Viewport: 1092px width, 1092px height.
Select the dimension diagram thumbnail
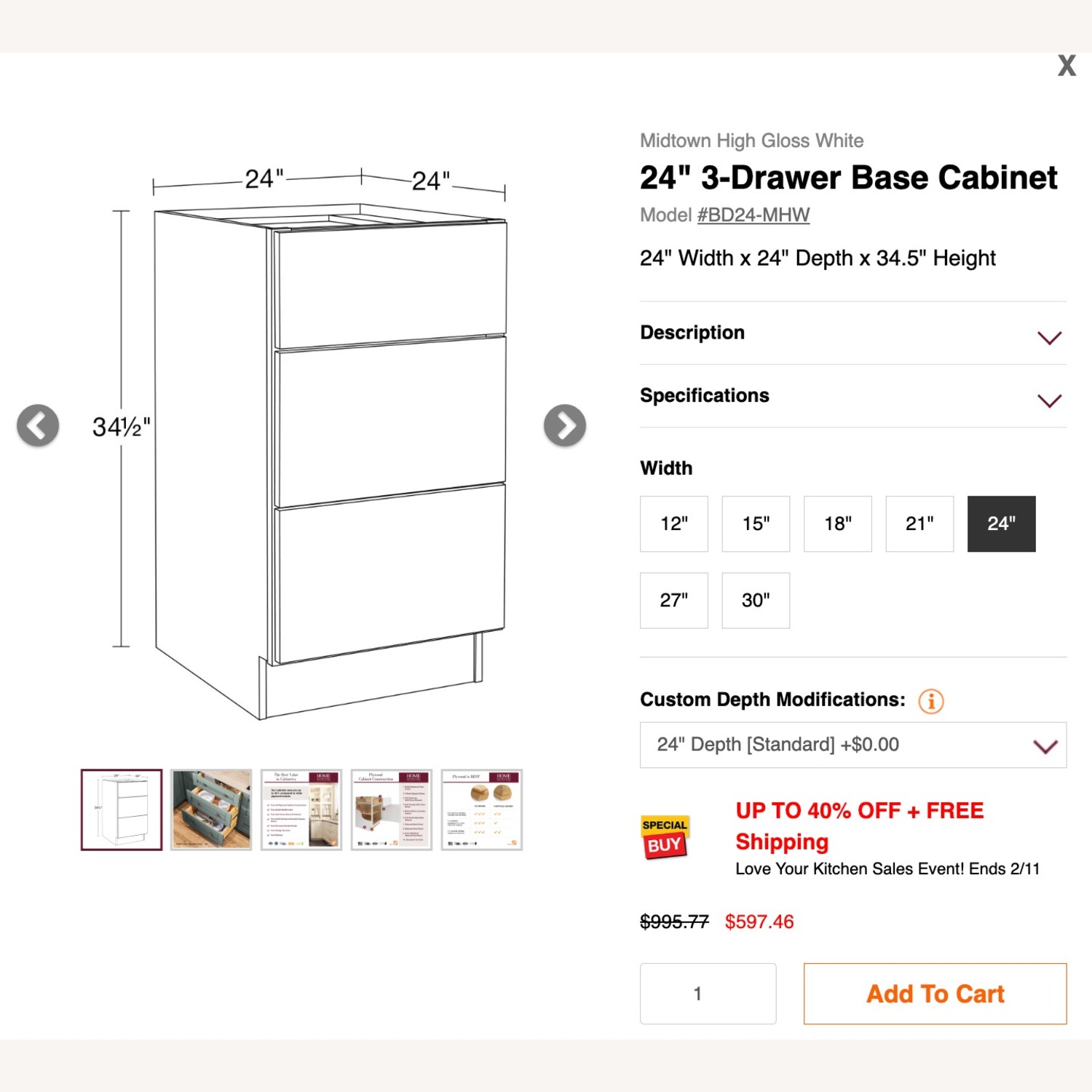[121, 810]
